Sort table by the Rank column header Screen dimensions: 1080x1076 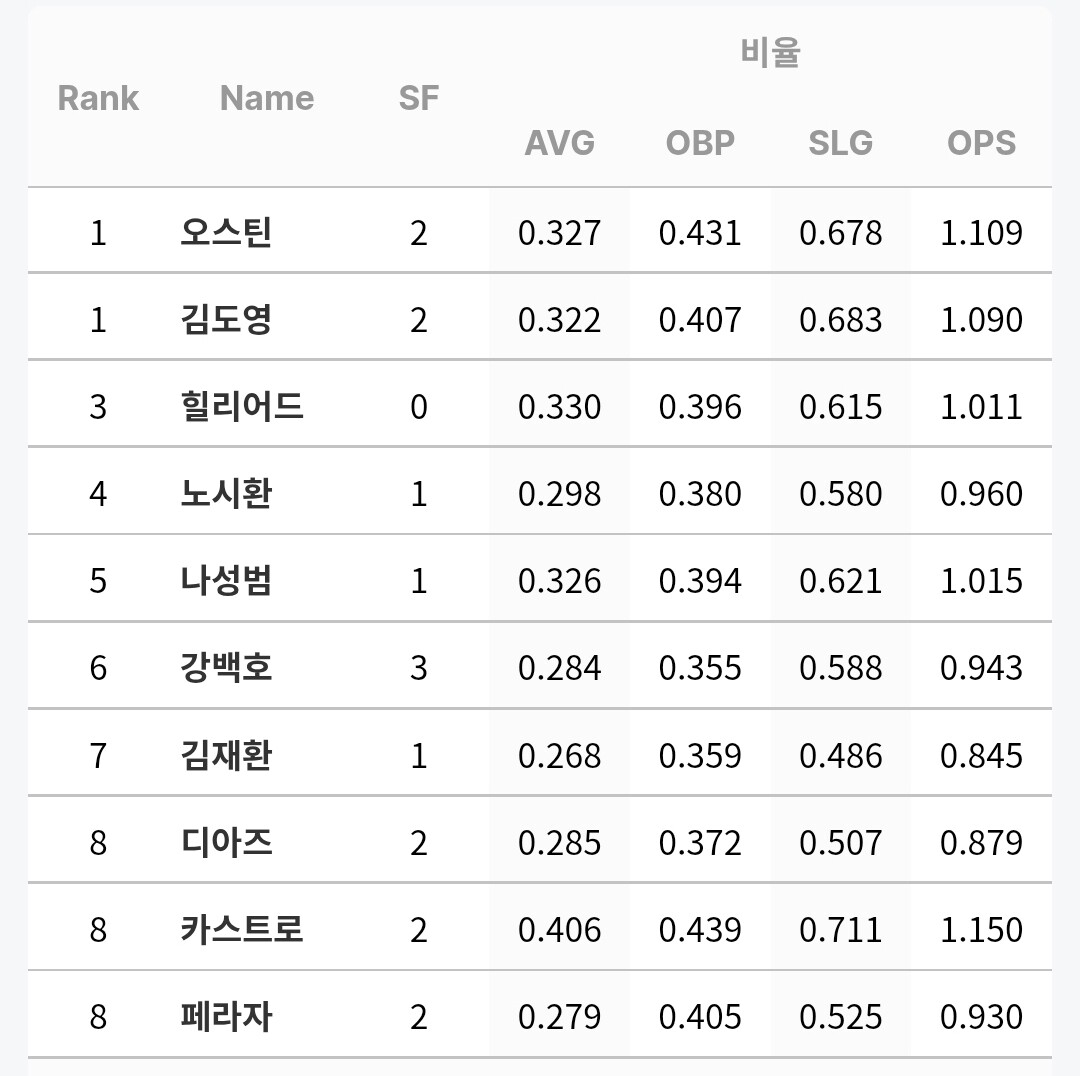tap(98, 98)
